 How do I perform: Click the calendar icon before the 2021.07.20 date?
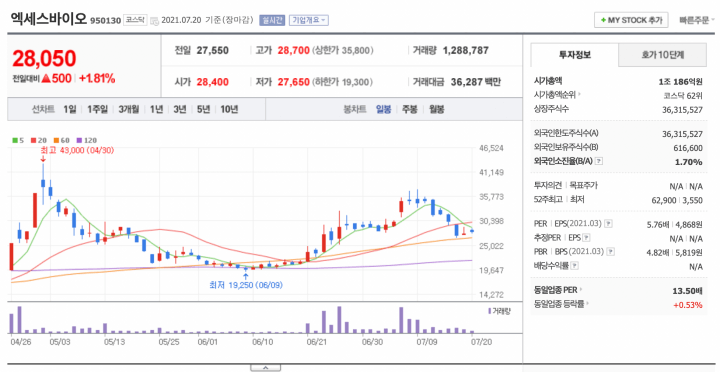tap(155, 21)
